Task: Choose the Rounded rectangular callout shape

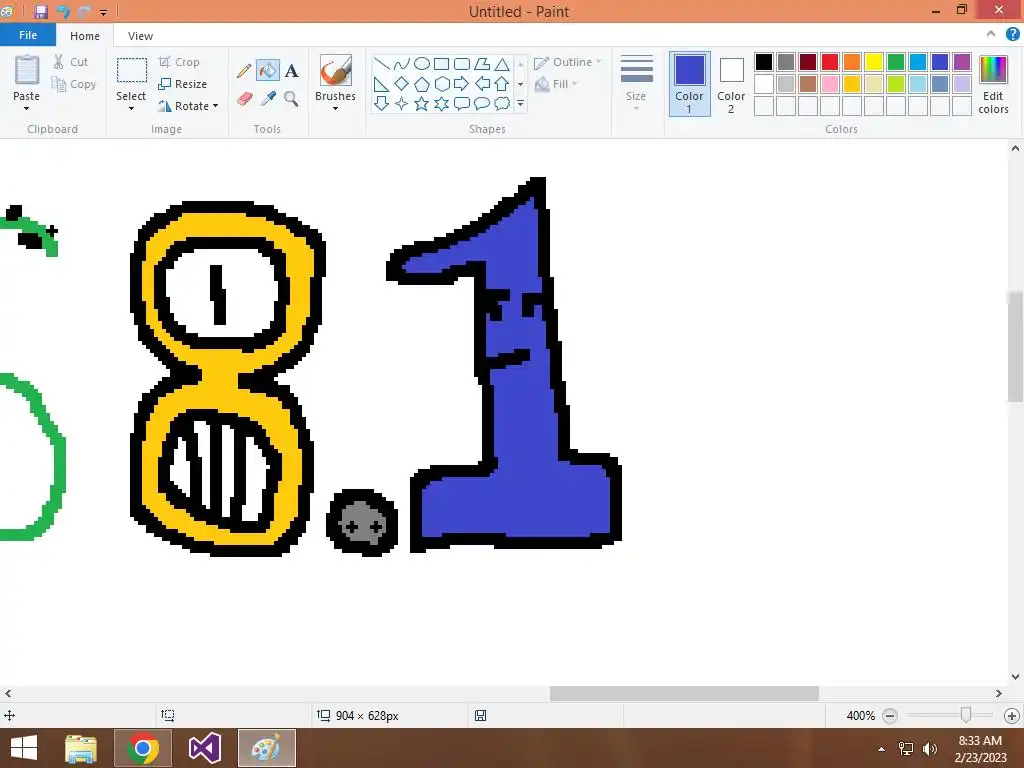Action: click(x=462, y=103)
